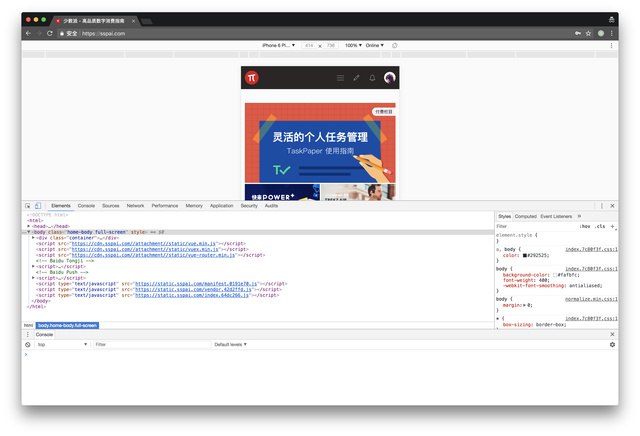Open the Default levels dropdown
Viewport: 640px width, 436px height.
231,345
